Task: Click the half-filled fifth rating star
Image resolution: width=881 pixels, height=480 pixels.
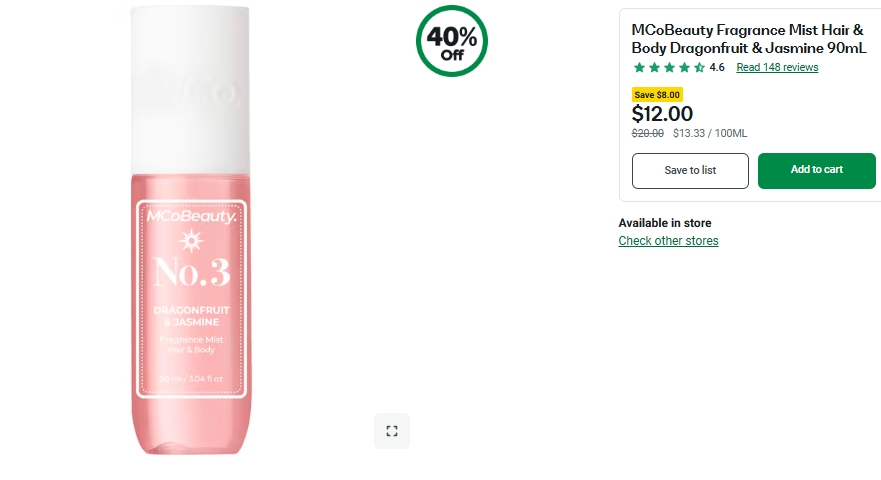Action: pos(699,68)
